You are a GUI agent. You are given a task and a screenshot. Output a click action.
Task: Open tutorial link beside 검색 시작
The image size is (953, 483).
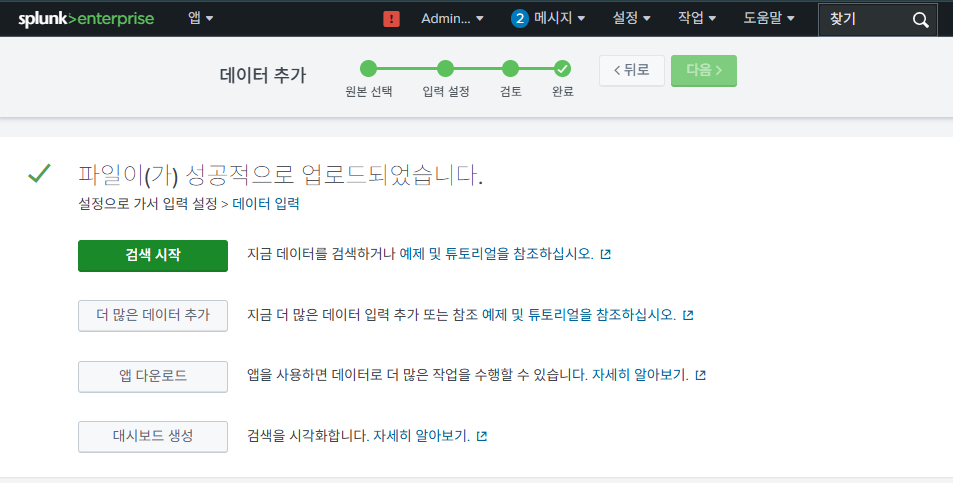pos(496,254)
